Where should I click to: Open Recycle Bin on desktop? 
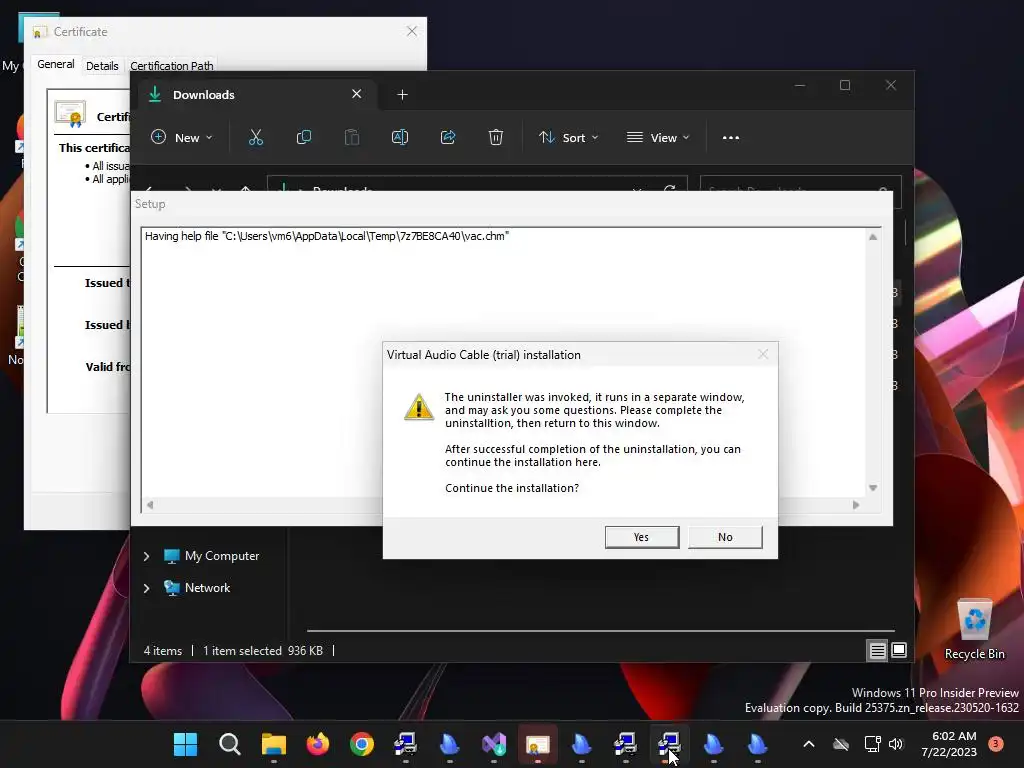[974, 629]
